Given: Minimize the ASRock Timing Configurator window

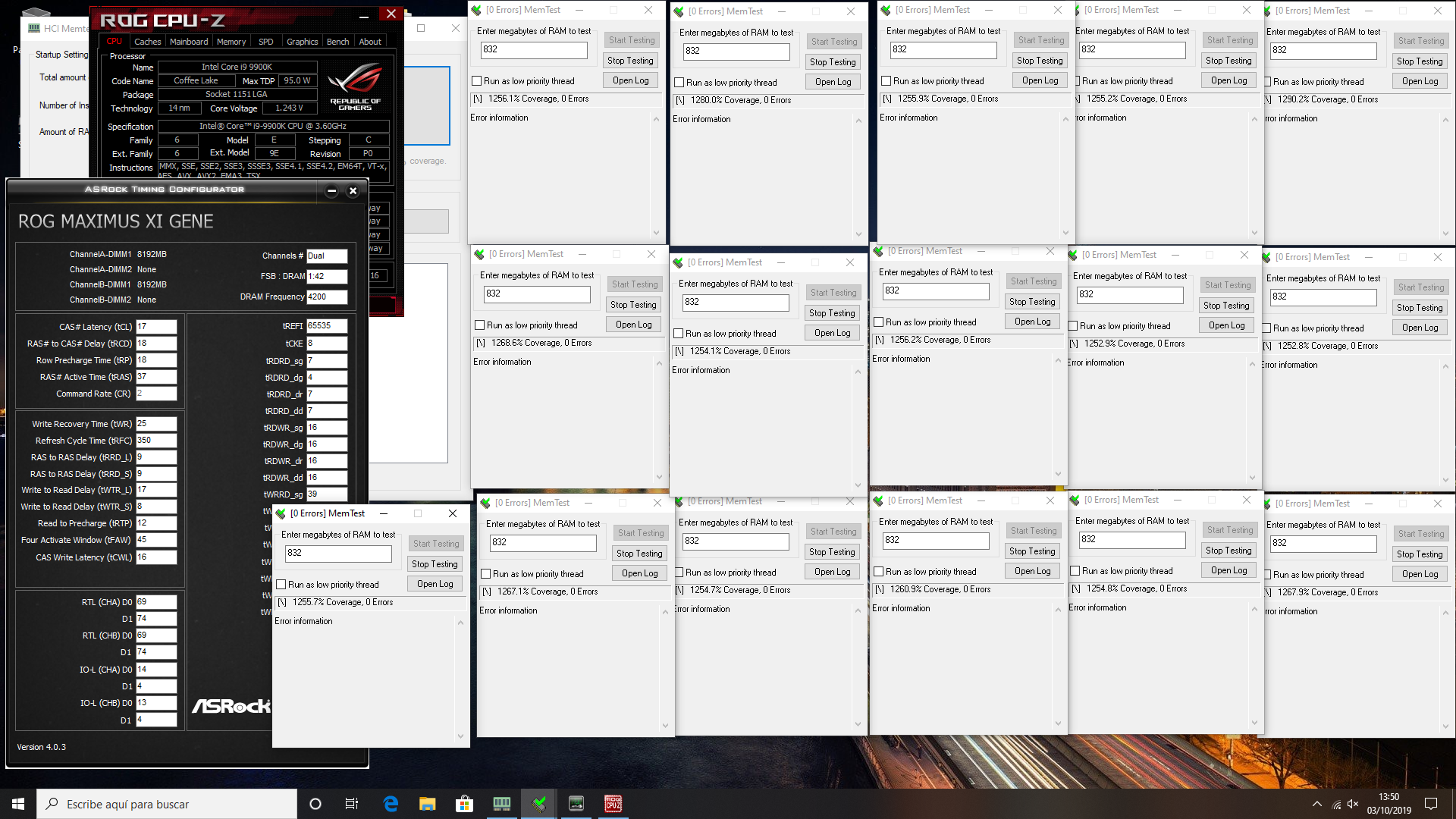Looking at the screenshot, I should pos(331,191).
